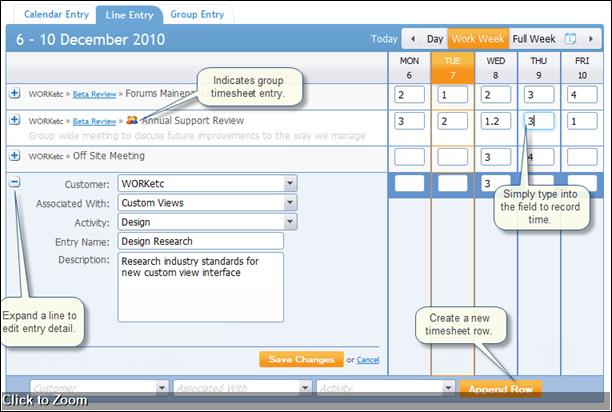Expand the Off Site Meeting row
The width and height of the screenshot is (612, 412).
[15, 156]
